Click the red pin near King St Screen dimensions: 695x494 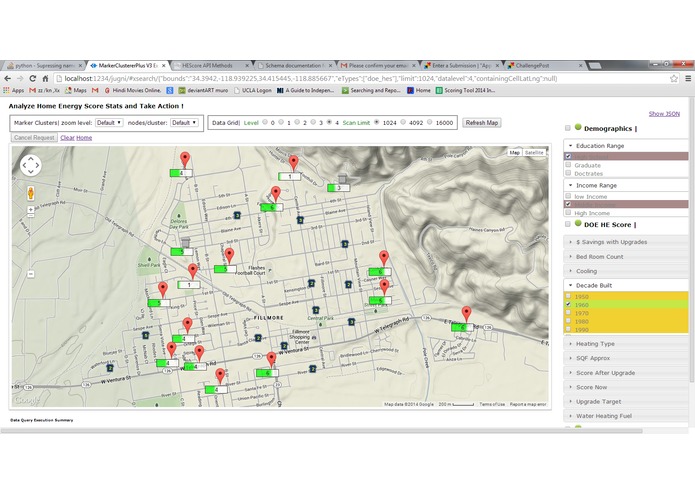click(x=163, y=290)
